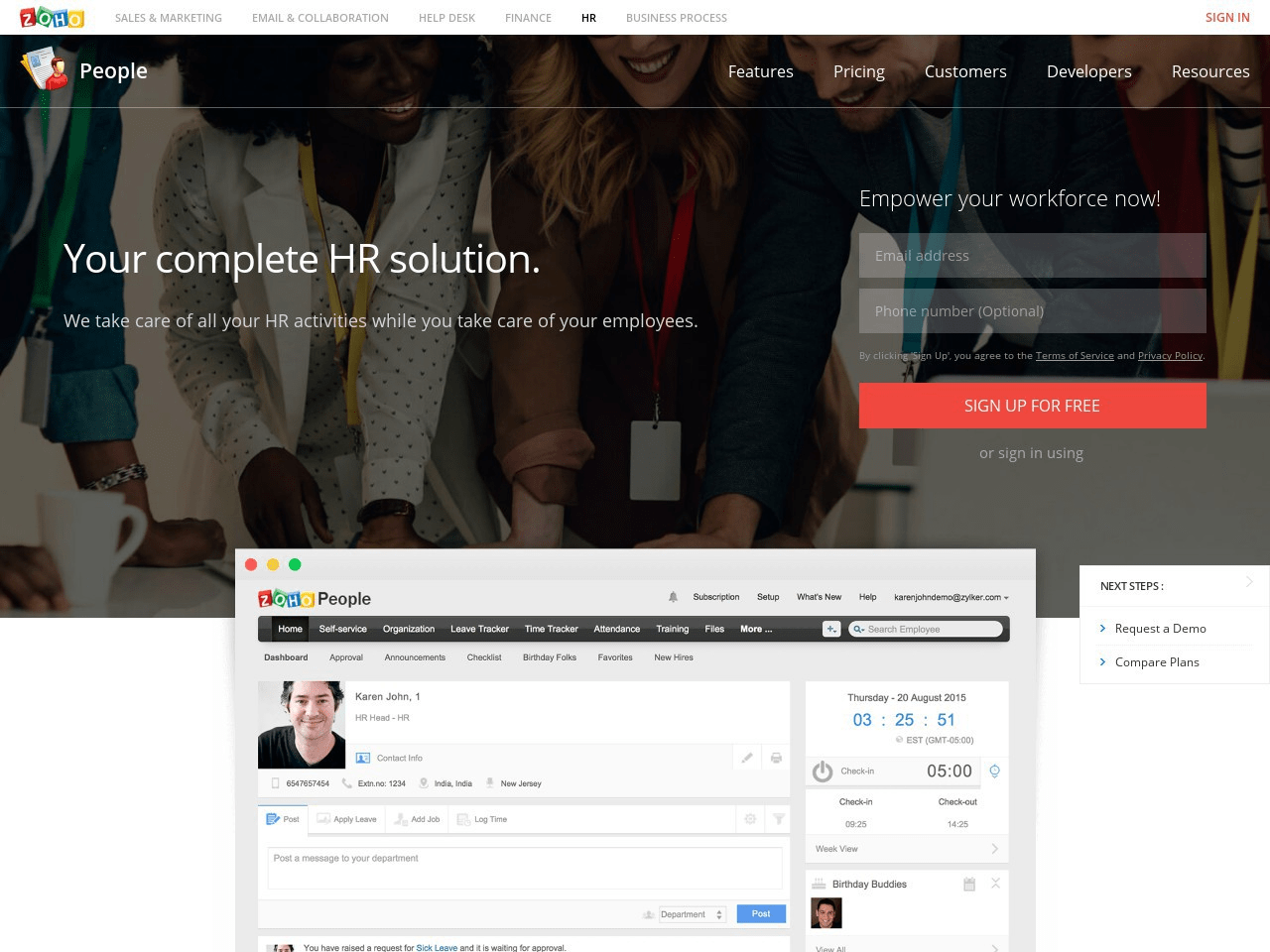
Task: Click the blue Post button
Action: (x=761, y=914)
